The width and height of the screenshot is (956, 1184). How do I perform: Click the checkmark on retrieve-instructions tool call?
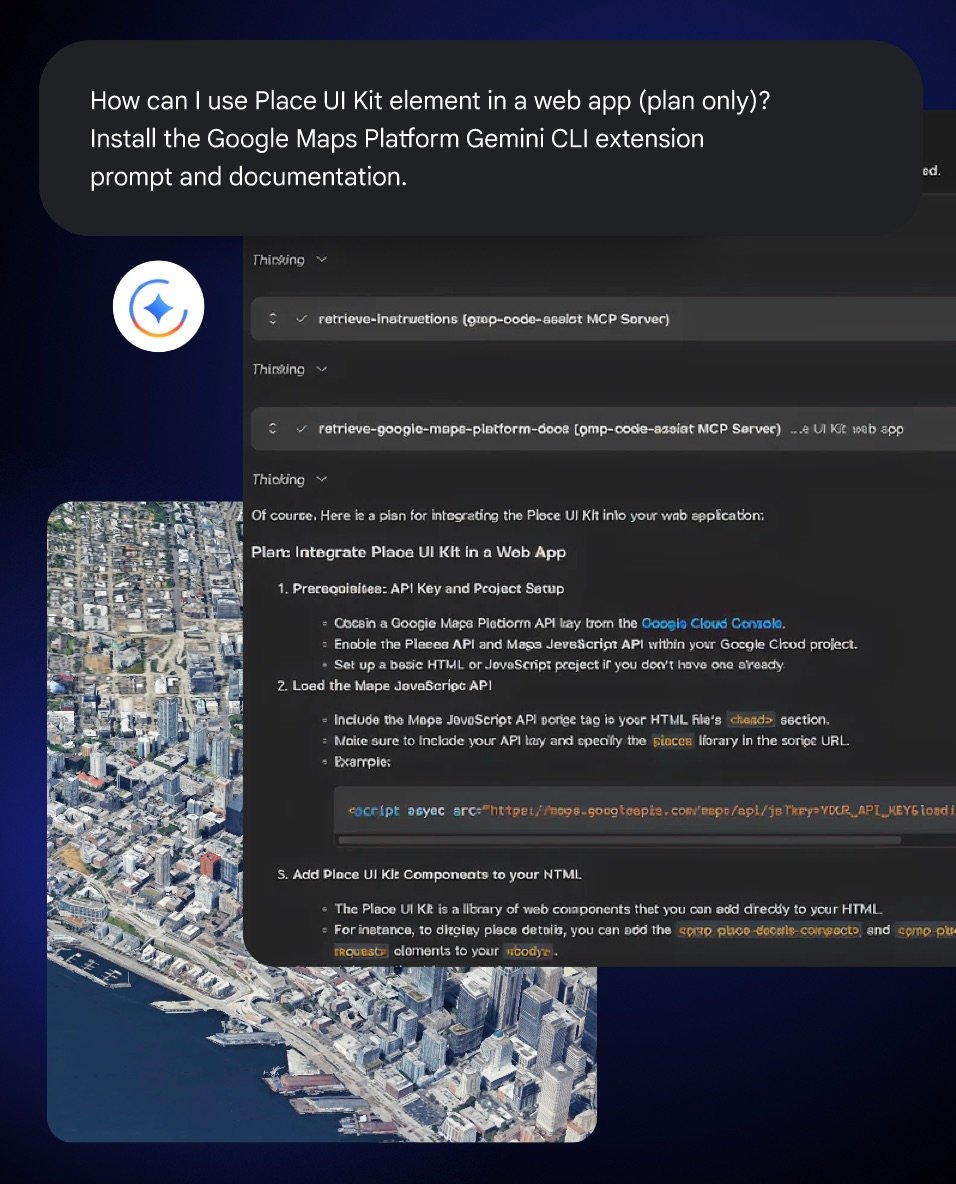click(301, 318)
